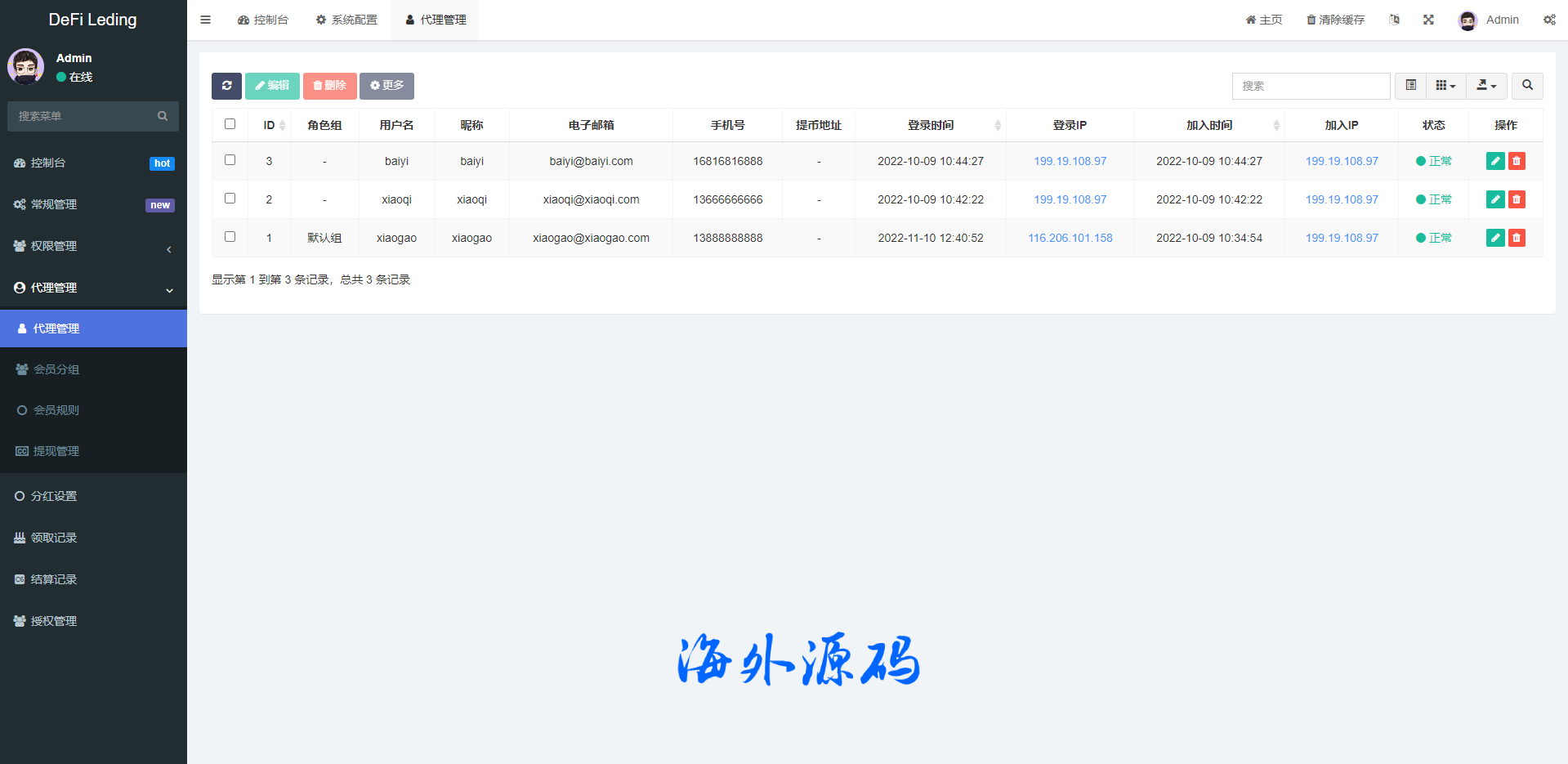
Task: Check the select-all checkbox in table header
Action: [x=230, y=124]
